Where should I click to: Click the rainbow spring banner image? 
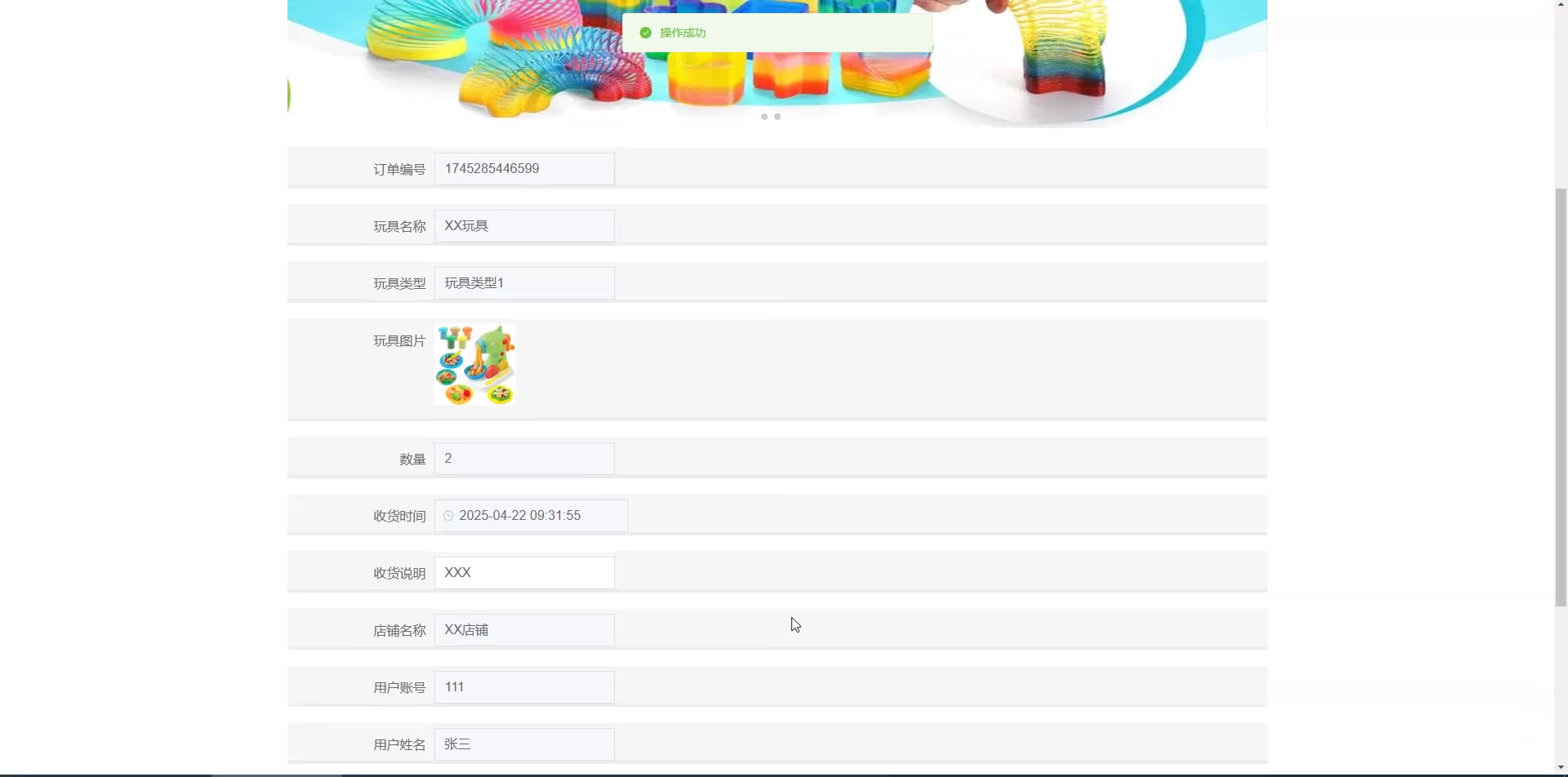(x=777, y=64)
